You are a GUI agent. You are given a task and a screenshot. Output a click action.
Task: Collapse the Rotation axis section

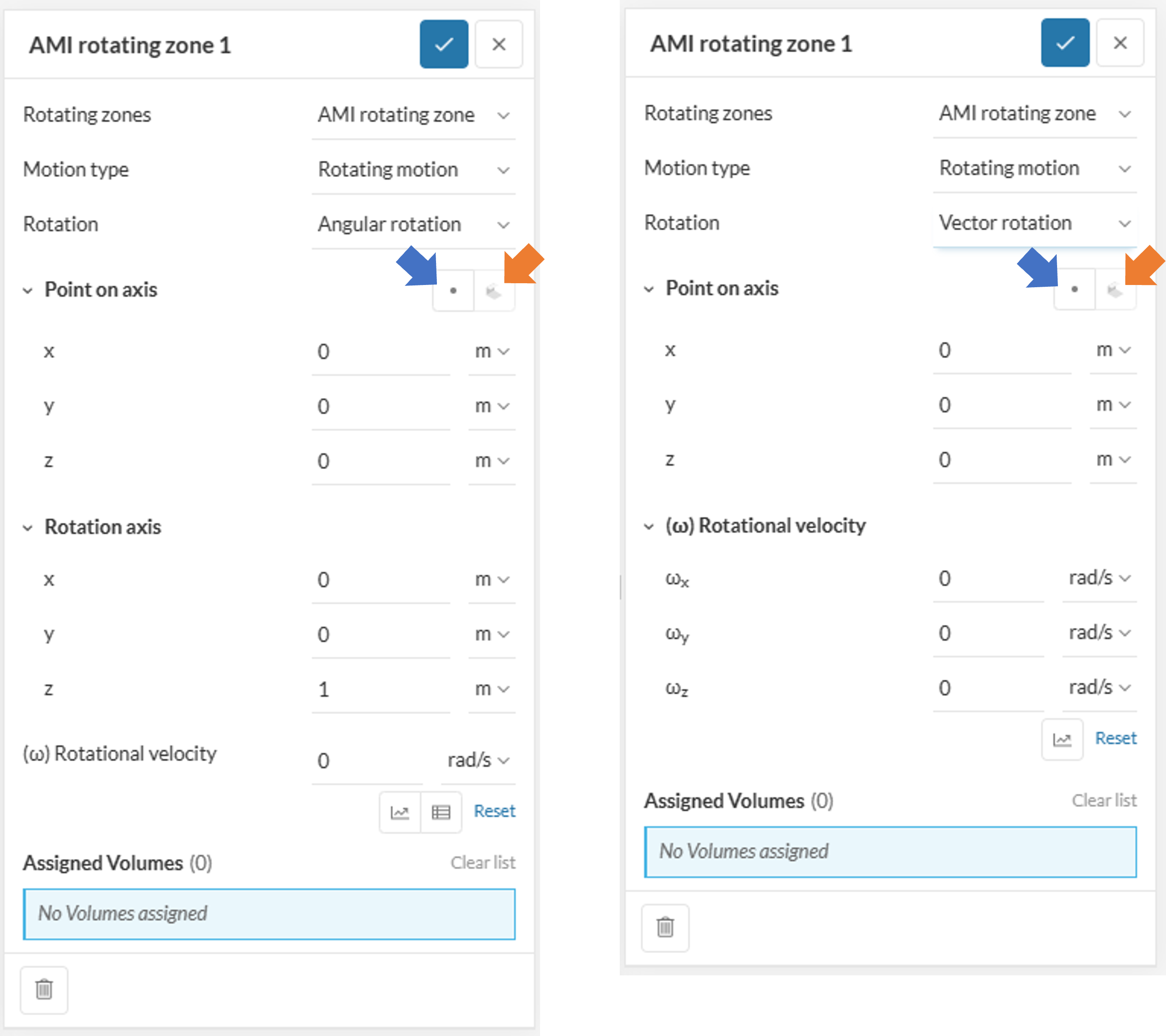coord(27,528)
